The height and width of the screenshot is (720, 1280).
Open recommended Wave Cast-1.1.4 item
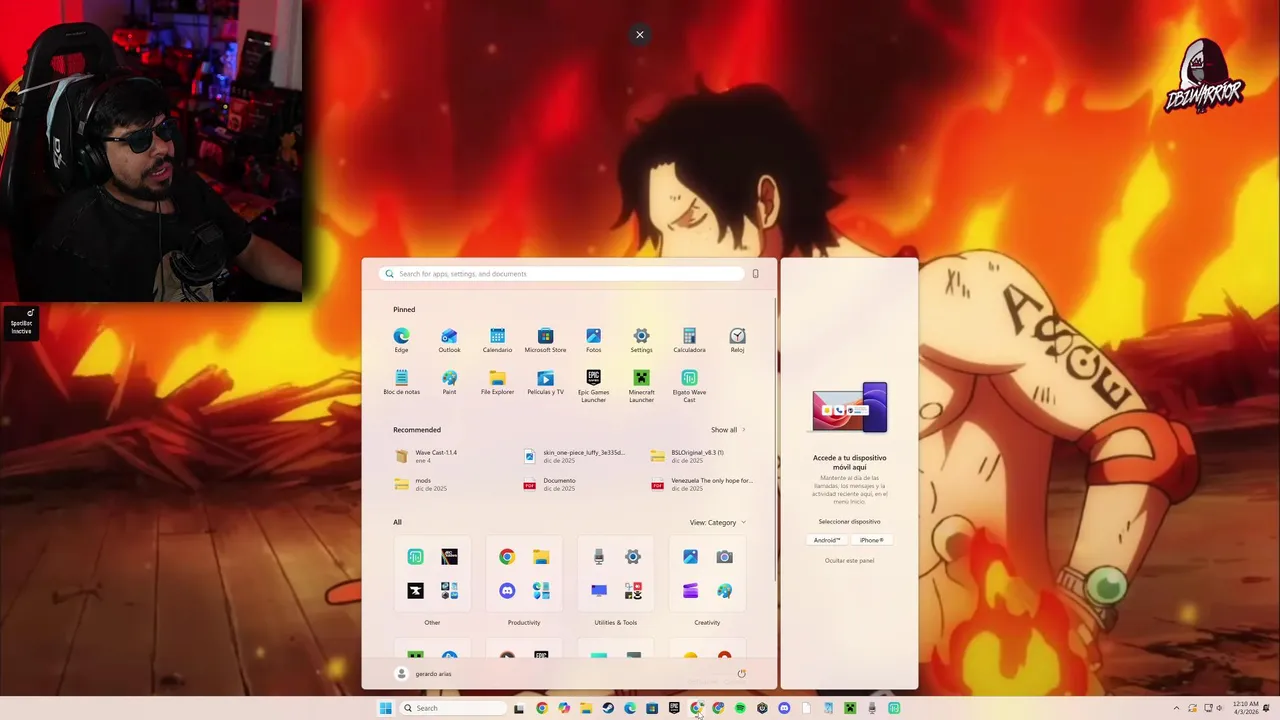click(427, 456)
